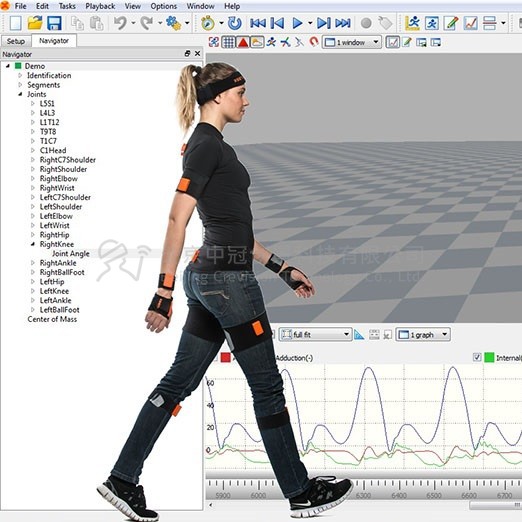Open the 'full fit' dropdown
This screenshot has height=522, width=522.
tap(315, 334)
